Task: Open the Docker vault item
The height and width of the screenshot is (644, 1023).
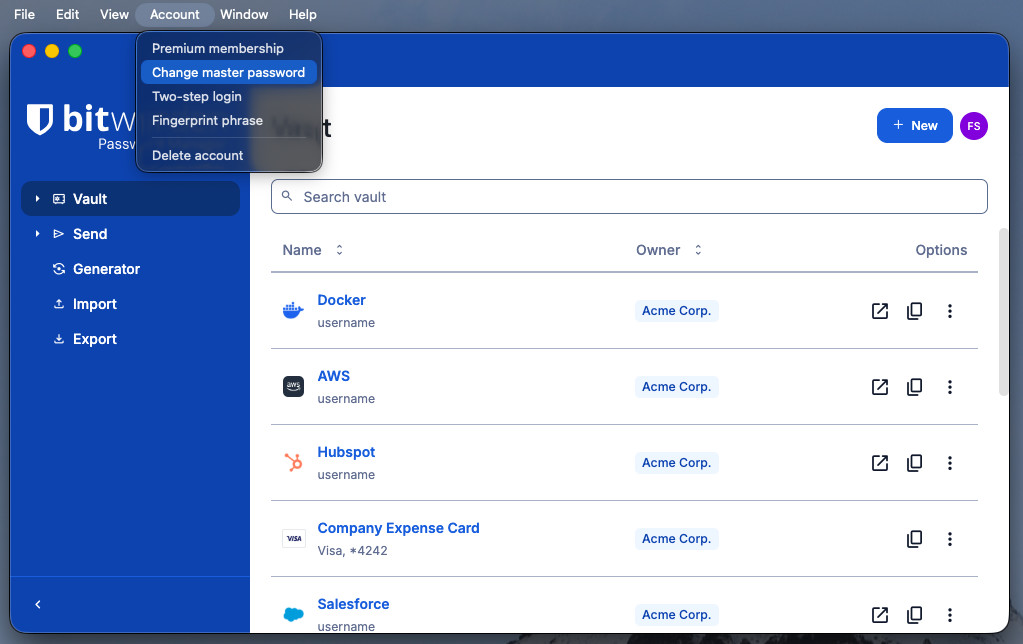Action: pos(341,300)
